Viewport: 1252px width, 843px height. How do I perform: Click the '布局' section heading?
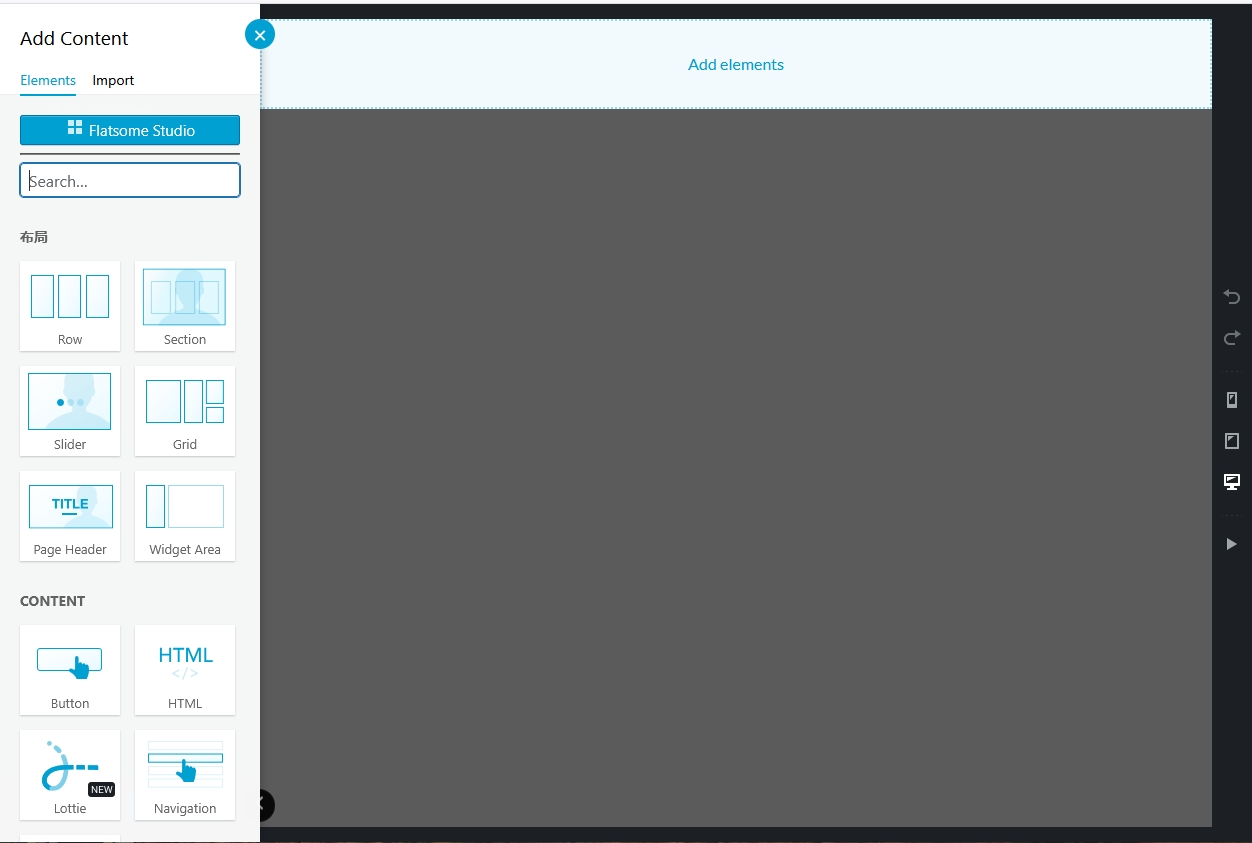34,237
